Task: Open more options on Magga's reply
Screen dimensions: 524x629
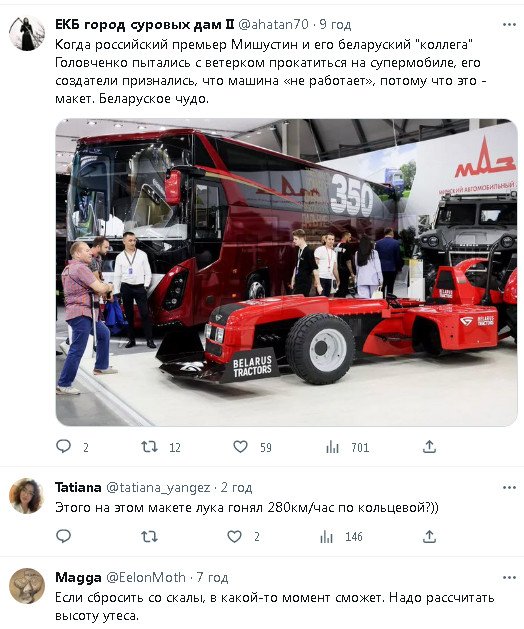Action: coord(509,578)
